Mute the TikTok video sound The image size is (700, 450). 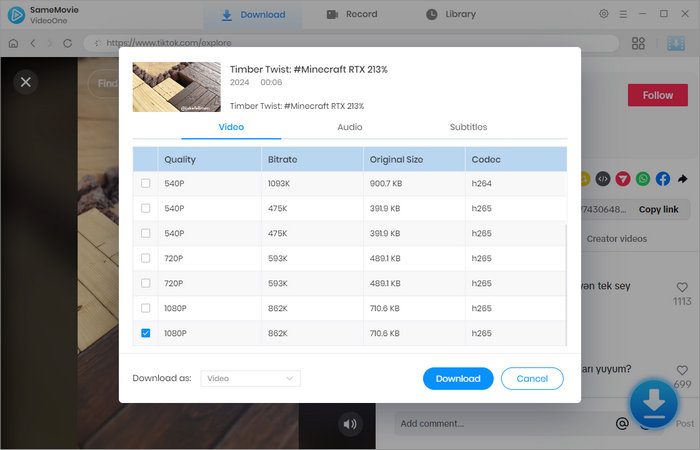(350, 424)
